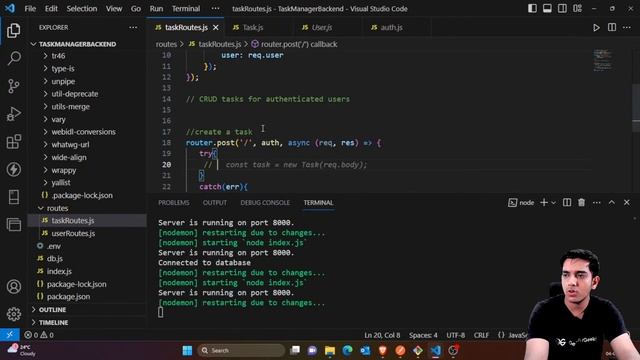The height and width of the screenshot is (360, 640).
Task: Open Microsoft Edge from the taskbar
Action: tap(347, 350)
